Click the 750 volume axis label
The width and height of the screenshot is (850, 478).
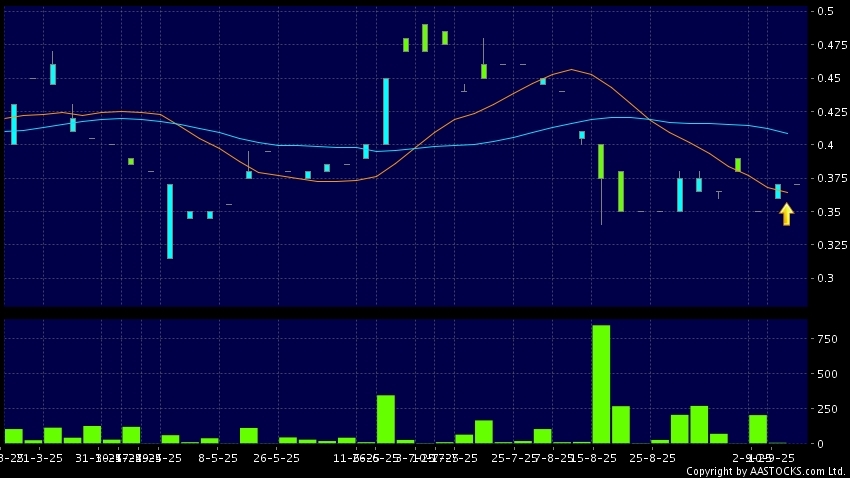(827, 339)
